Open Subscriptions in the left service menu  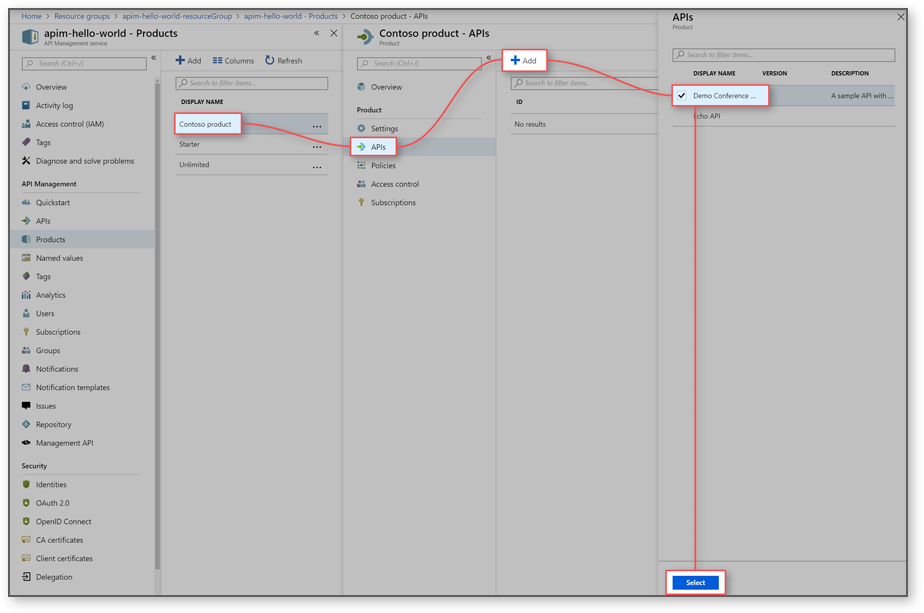[x=58, y=332]
